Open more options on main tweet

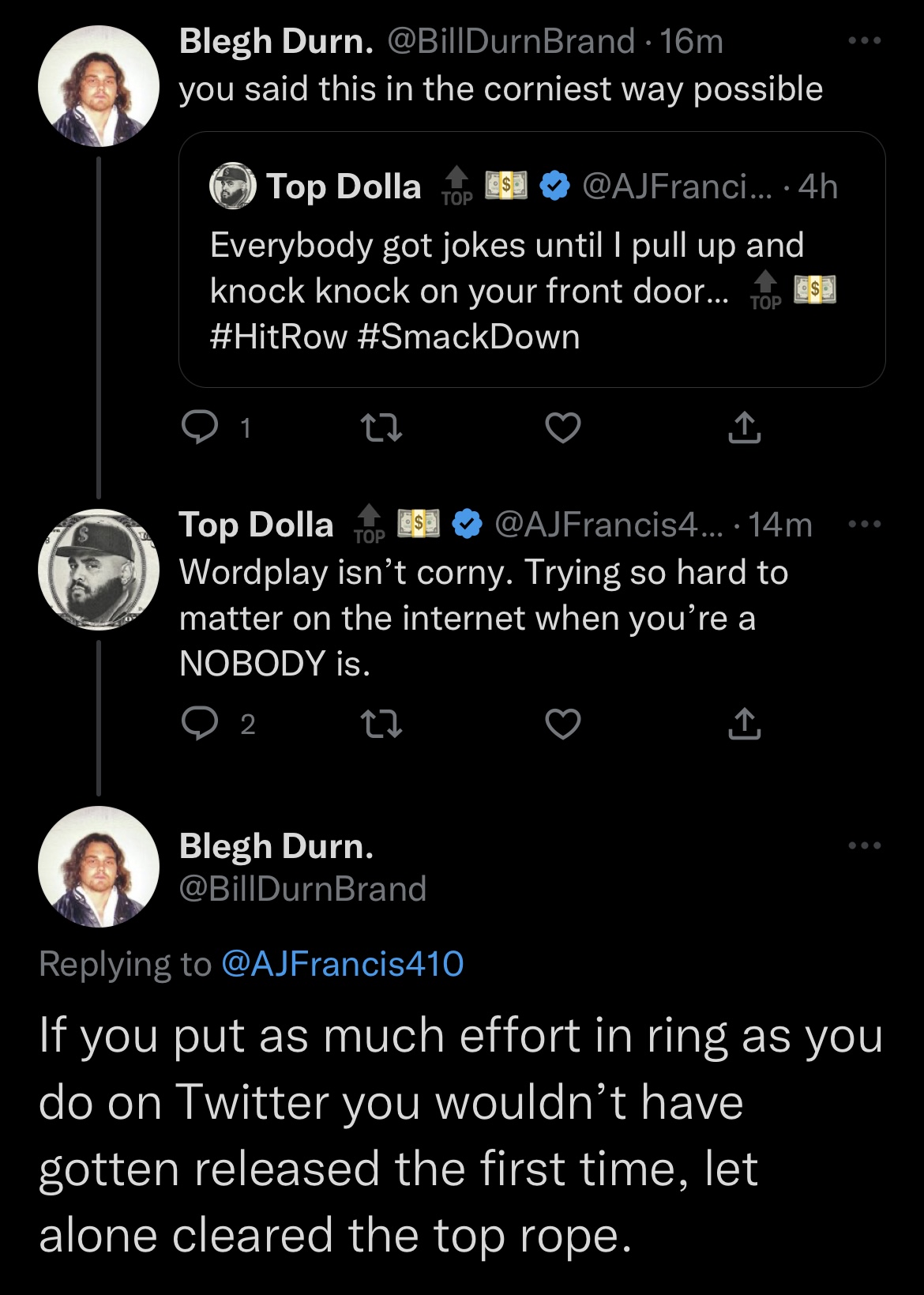[864, 845]
